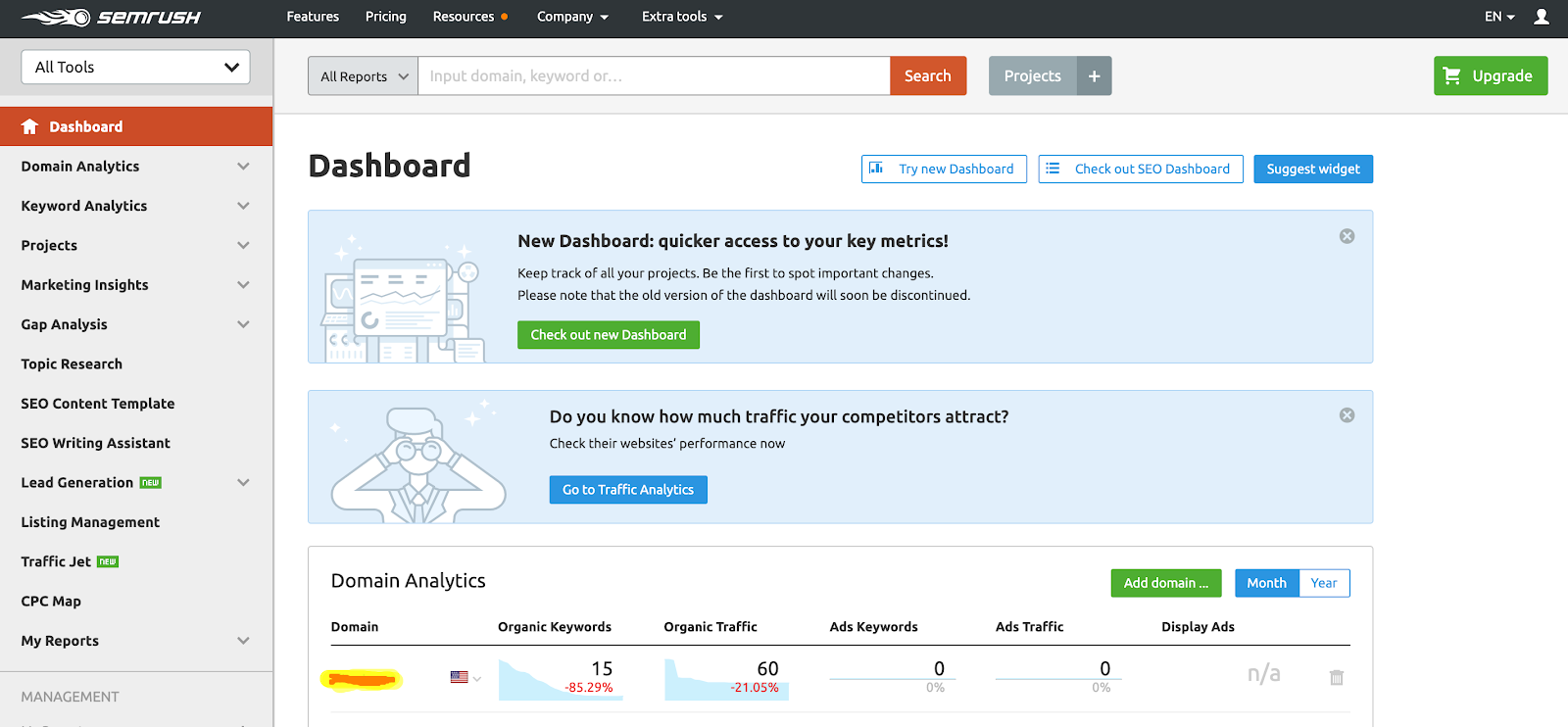Expand Domain Analytics in sidebar

click(x=243, y=167)
